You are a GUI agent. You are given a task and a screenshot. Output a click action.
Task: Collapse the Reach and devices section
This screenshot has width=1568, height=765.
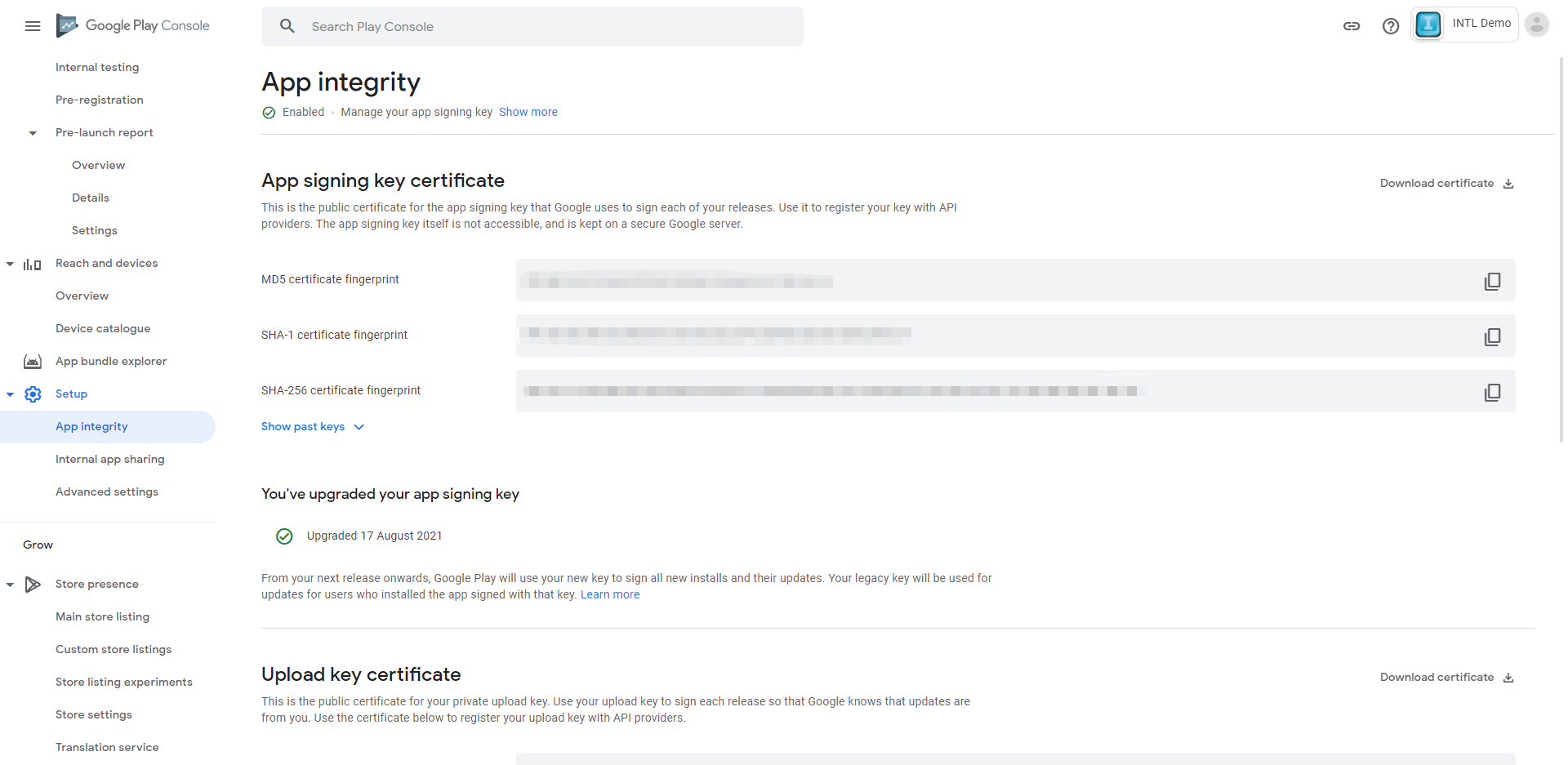pos(10,263)
